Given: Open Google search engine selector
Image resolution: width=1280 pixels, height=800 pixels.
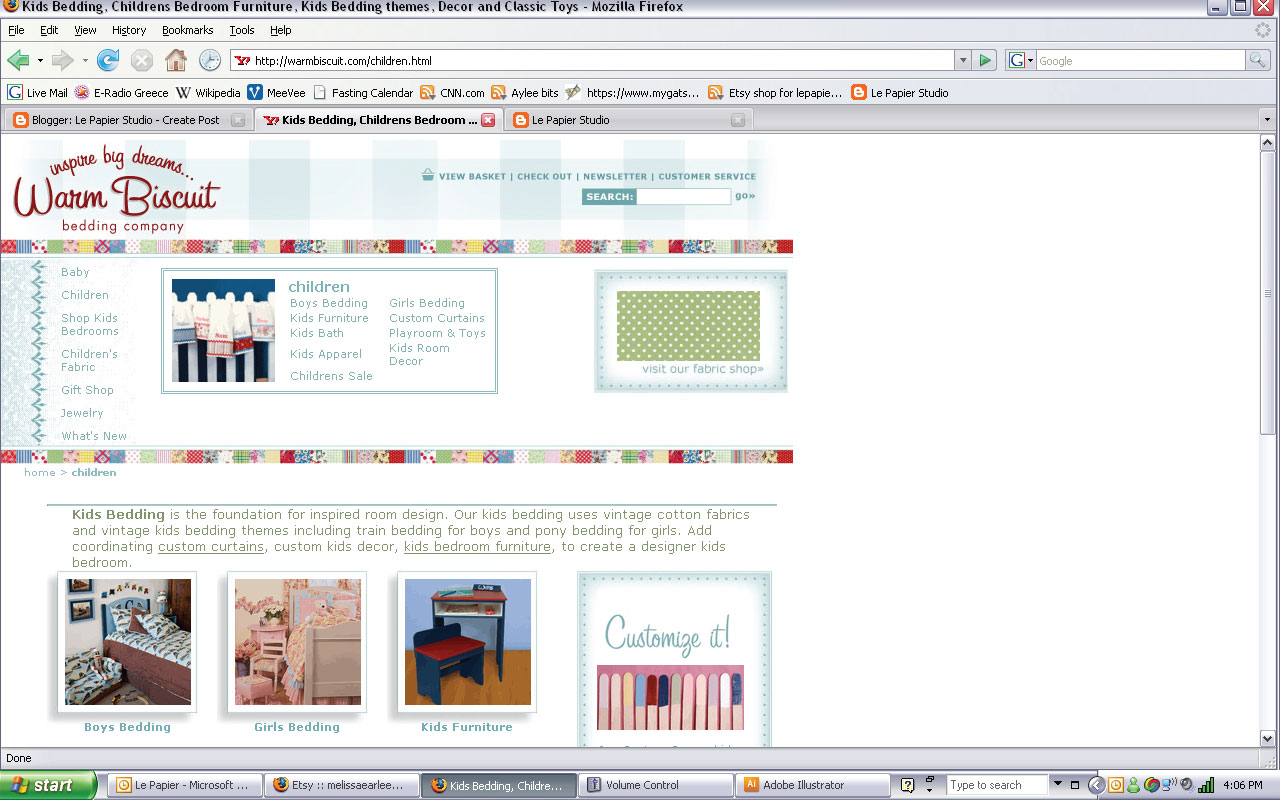Looking at the screenshot, I should [1021, 61].
